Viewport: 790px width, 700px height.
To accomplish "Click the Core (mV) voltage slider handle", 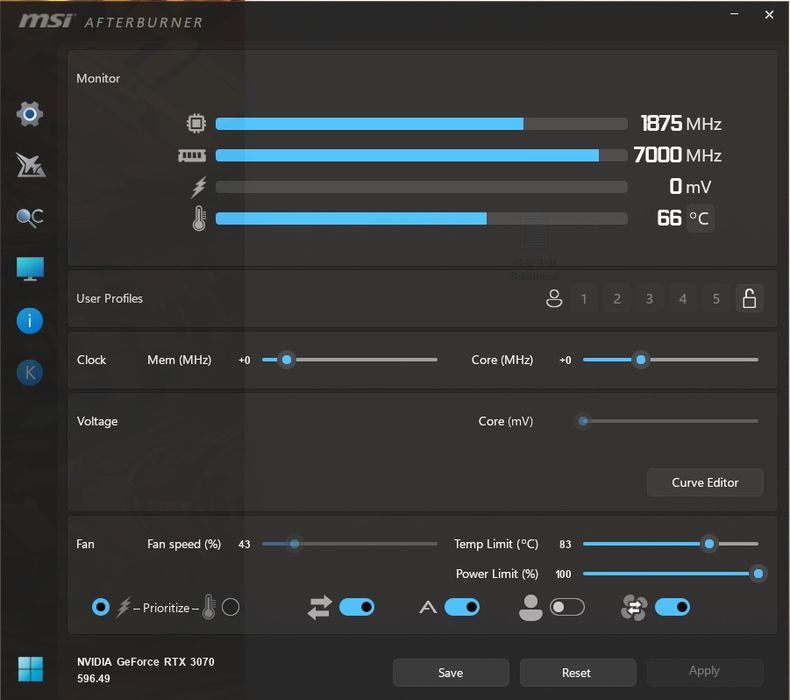I will [583, 421].
